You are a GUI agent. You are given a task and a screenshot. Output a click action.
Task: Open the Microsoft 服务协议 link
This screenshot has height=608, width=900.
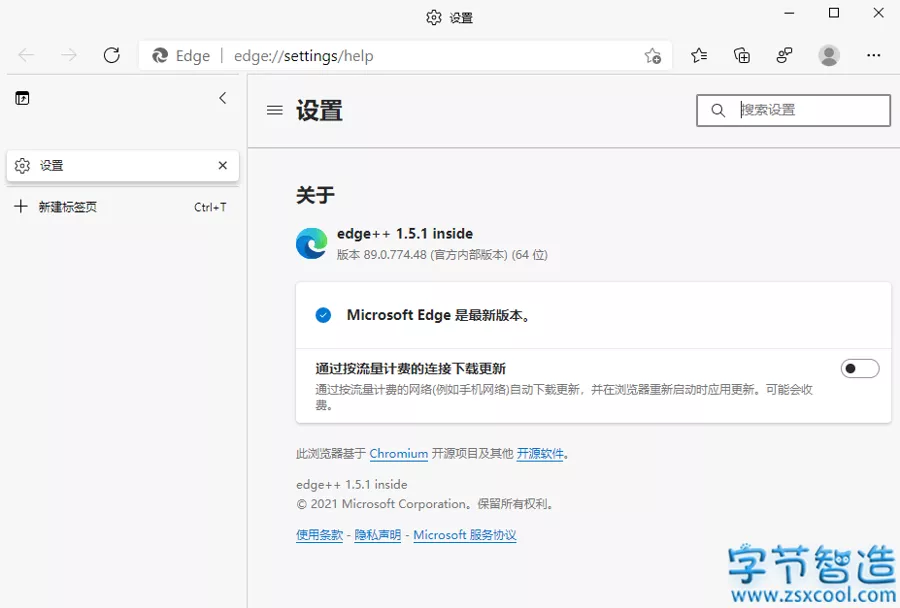pyautogui.click(x=465, y=535)
